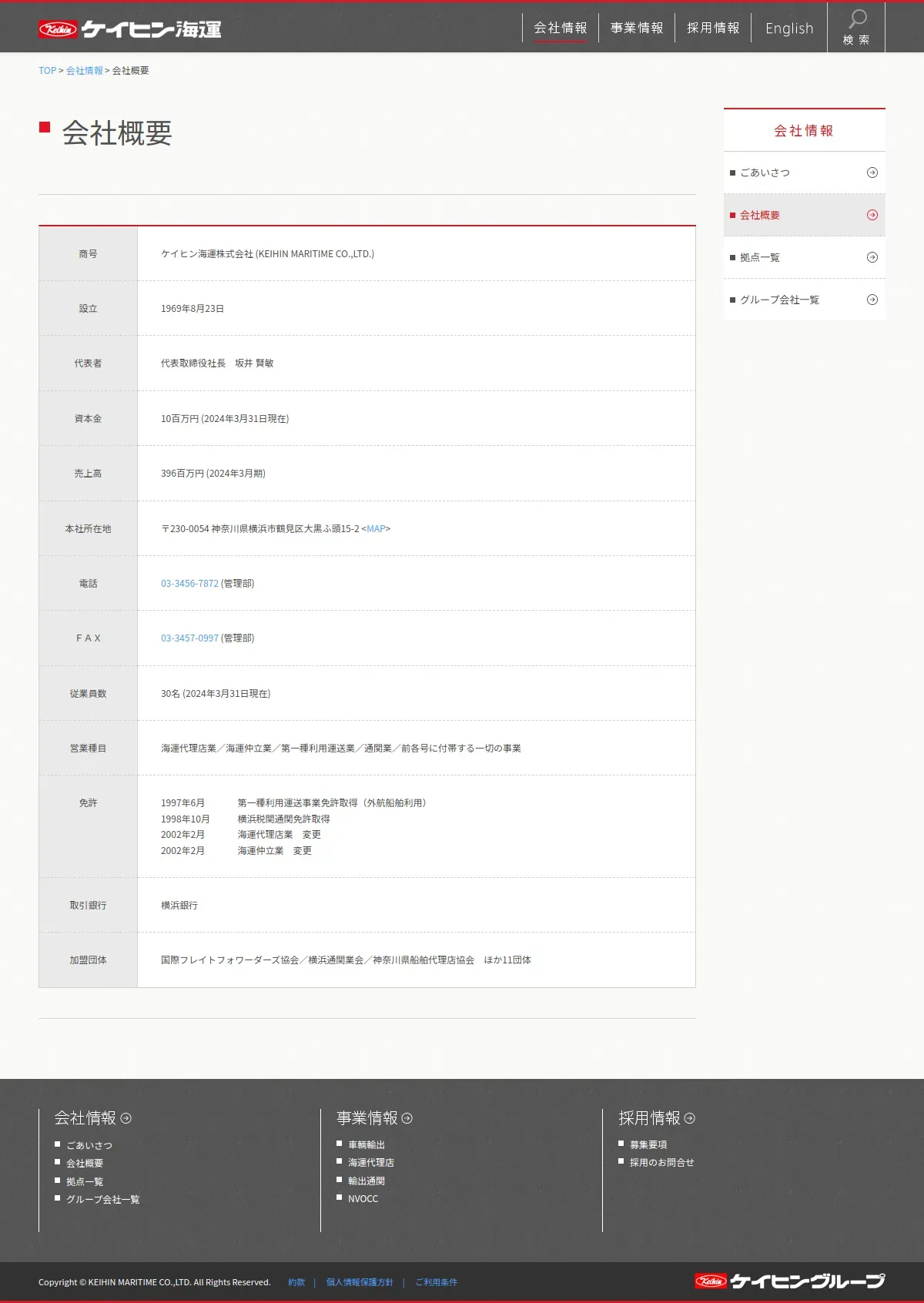Click the copyright notice text
Image resolution: width=924 pixels, height=1303 pixels.
[155, 1282]
